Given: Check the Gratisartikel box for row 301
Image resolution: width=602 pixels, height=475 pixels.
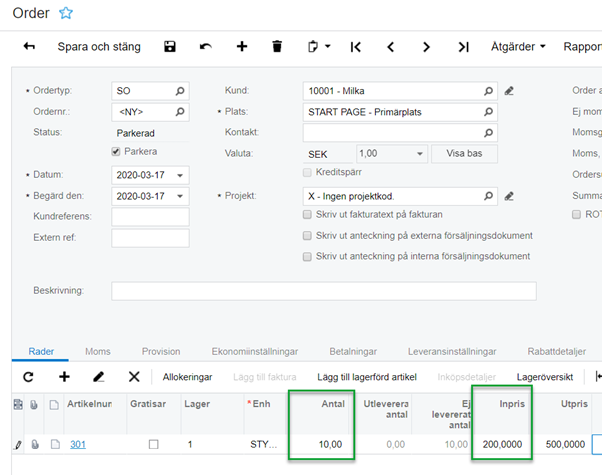Looking at the screenshot, I should (x=153, y=444).
